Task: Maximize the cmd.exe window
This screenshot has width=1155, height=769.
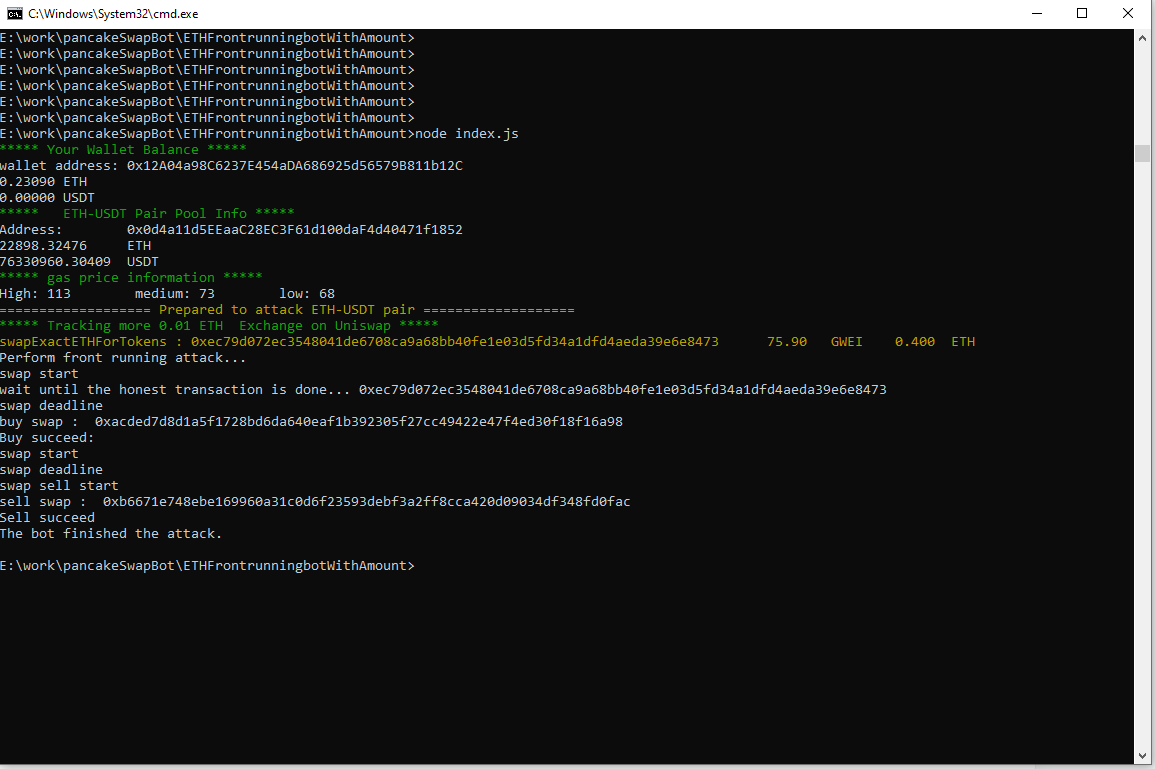Action: (x=1082, y=14)
